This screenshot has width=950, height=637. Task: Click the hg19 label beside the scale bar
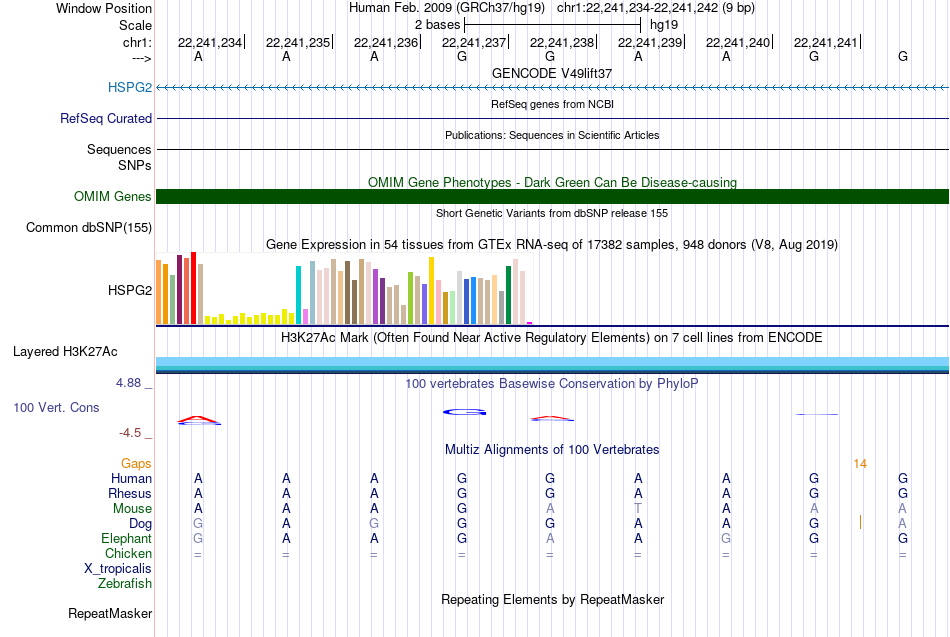pos(664,25)
